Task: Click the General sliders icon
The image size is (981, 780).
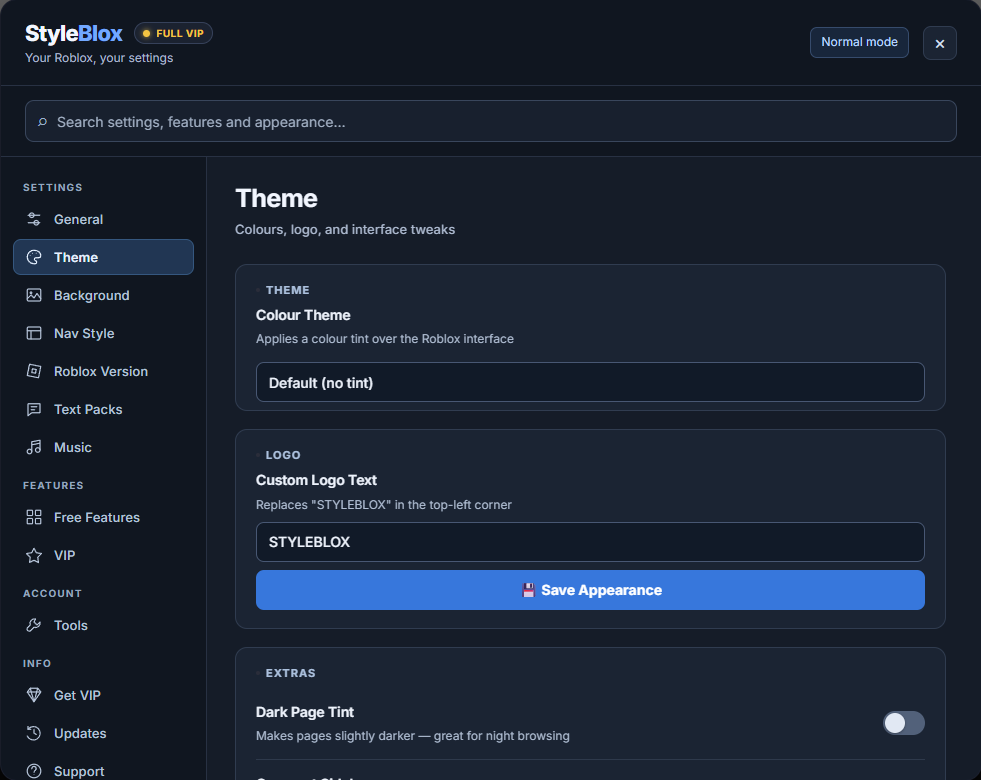Action: (x=34, y=219)
